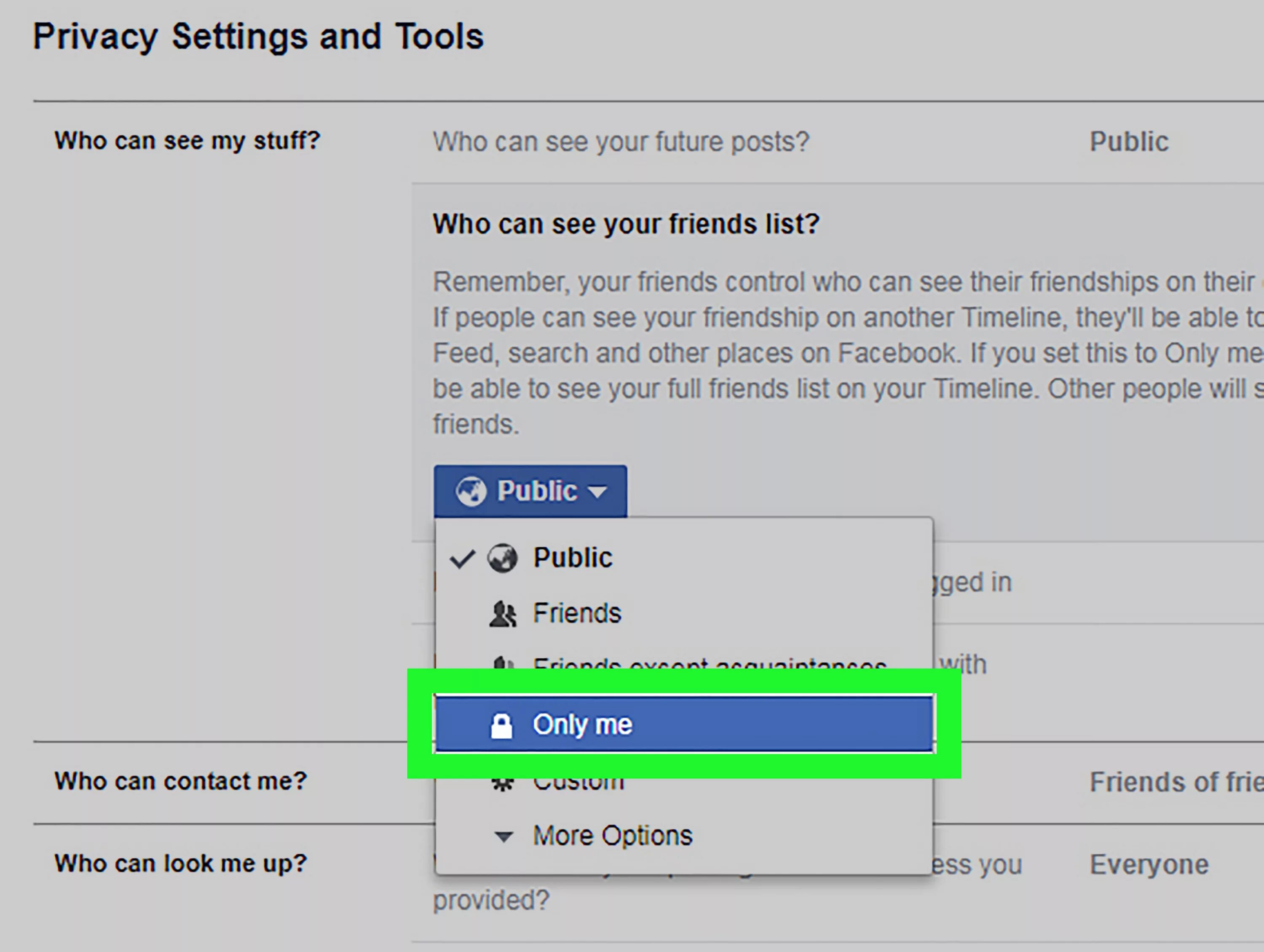The width and height of the screenshot is (1264, 952).
Task: Click the 'Who can see your friends list?' heading
Action: click(626, 224)
